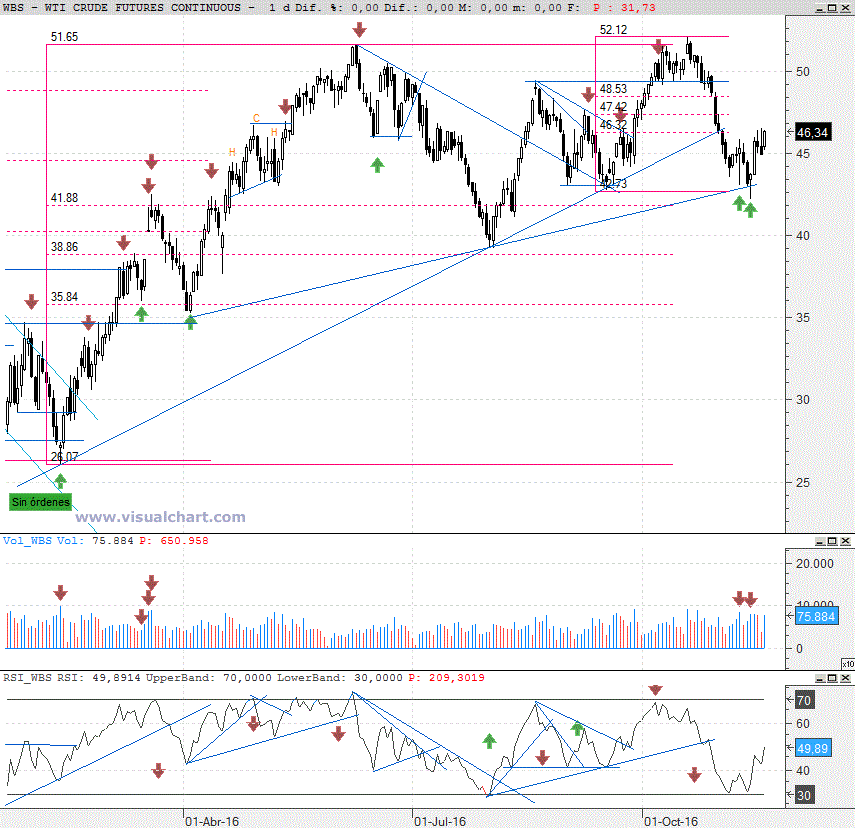Click the green arrow above 'Sin órdenes'
Screen dimensions: 855x828
pos(60,481)
